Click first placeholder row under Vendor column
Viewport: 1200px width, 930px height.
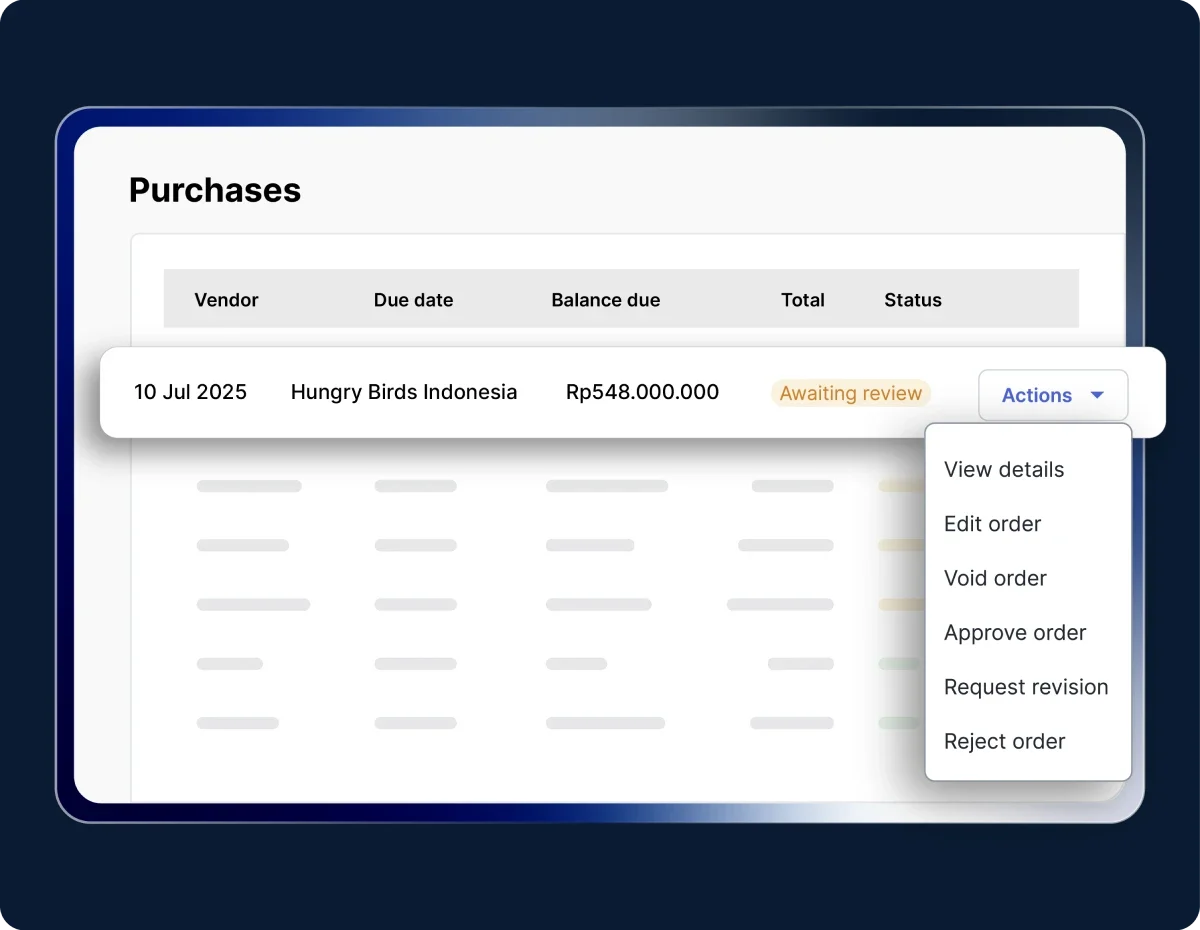coord(249,486)
